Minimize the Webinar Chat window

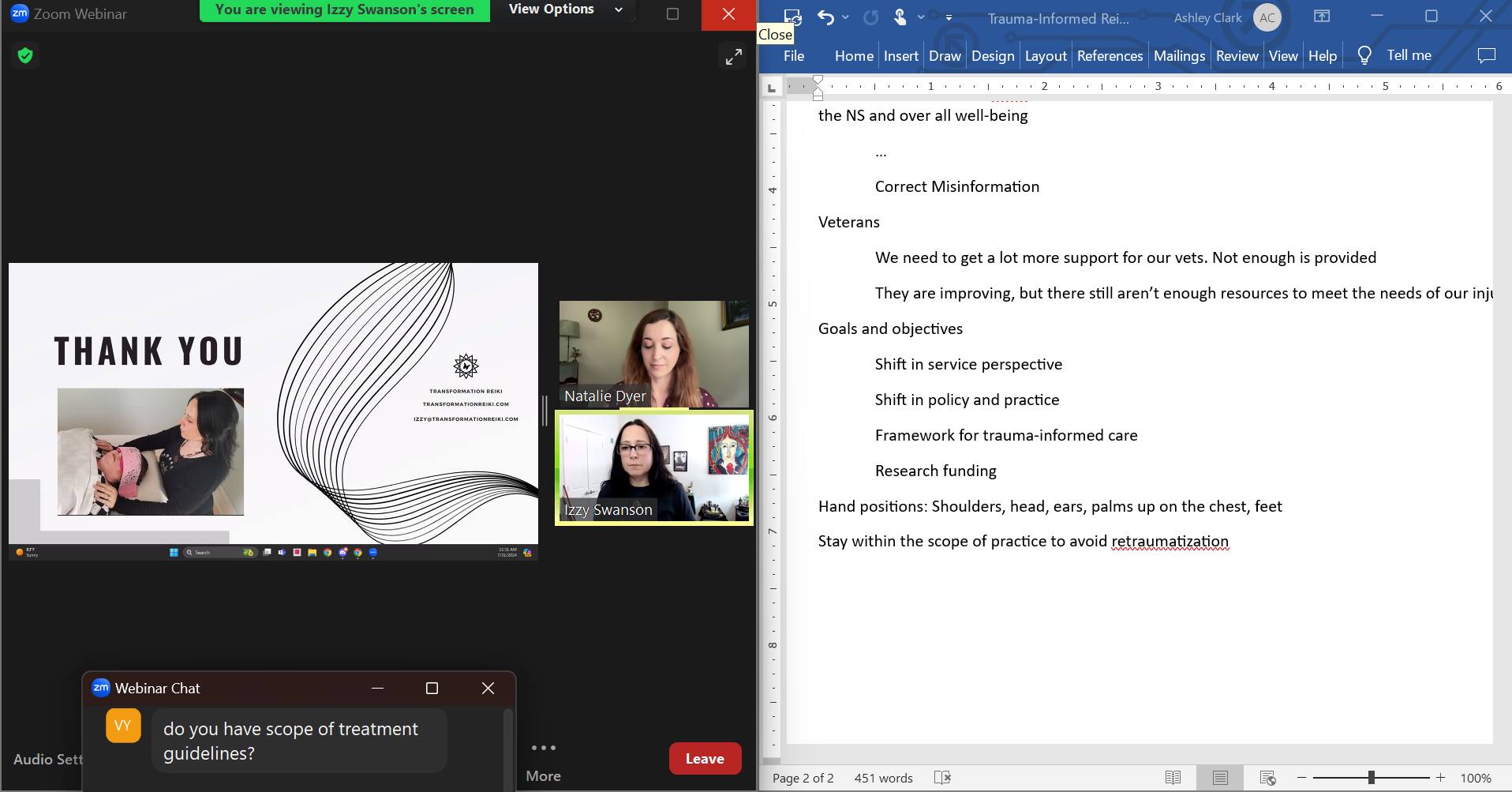click(x=377, y=688)
